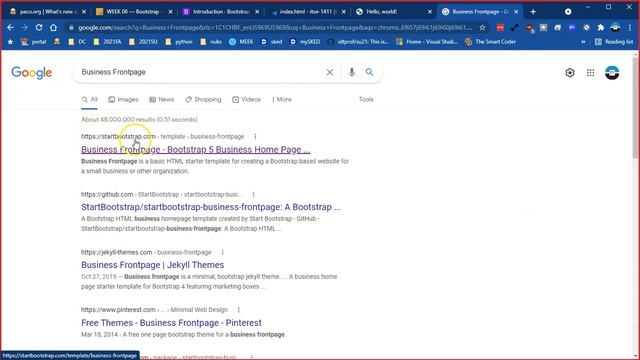Select the News search filter
The height and width of the screenshot is (360, 640).
(x=162, y=99)
